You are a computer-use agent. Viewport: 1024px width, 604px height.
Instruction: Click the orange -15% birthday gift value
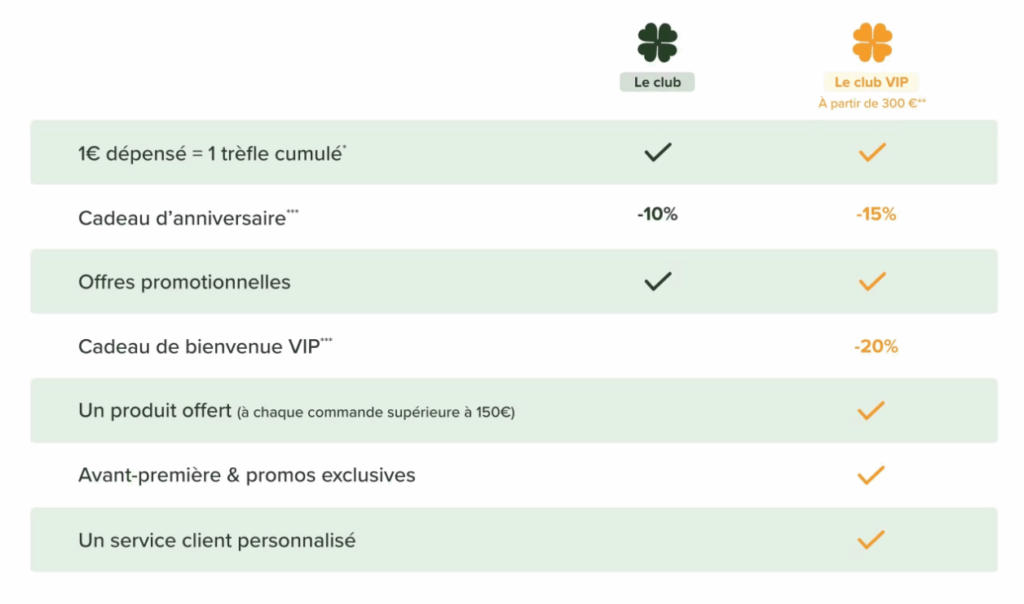click(876, 214)
